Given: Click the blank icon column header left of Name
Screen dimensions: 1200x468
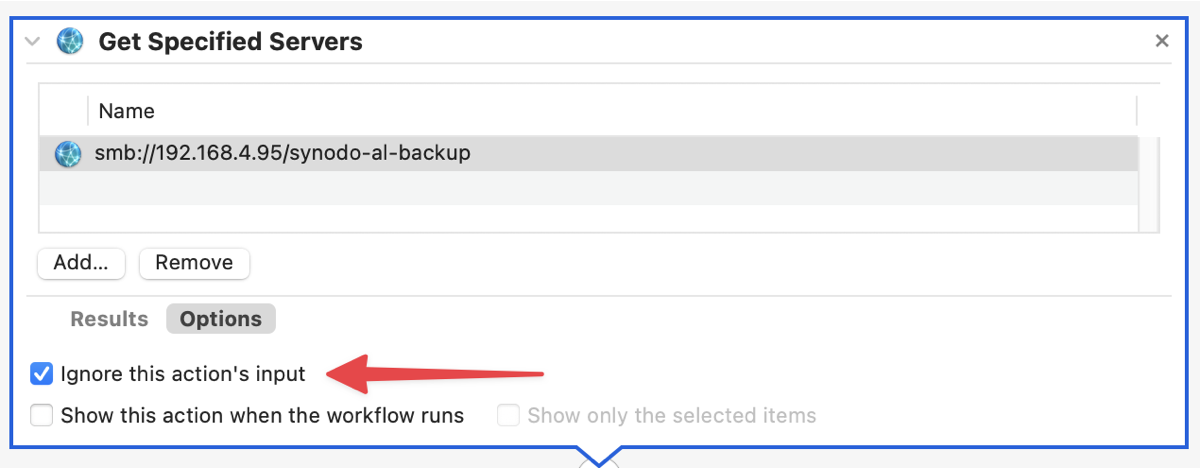Looking at the screenshot, I should 64,110.
